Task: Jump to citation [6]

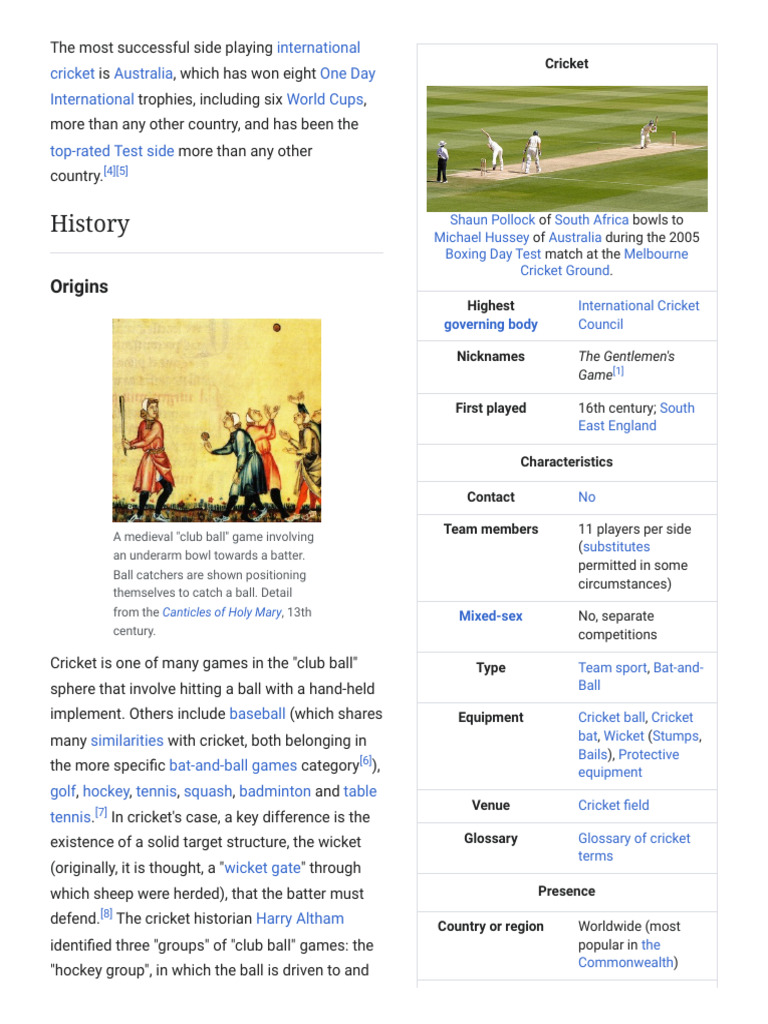Action: [366, 761]
